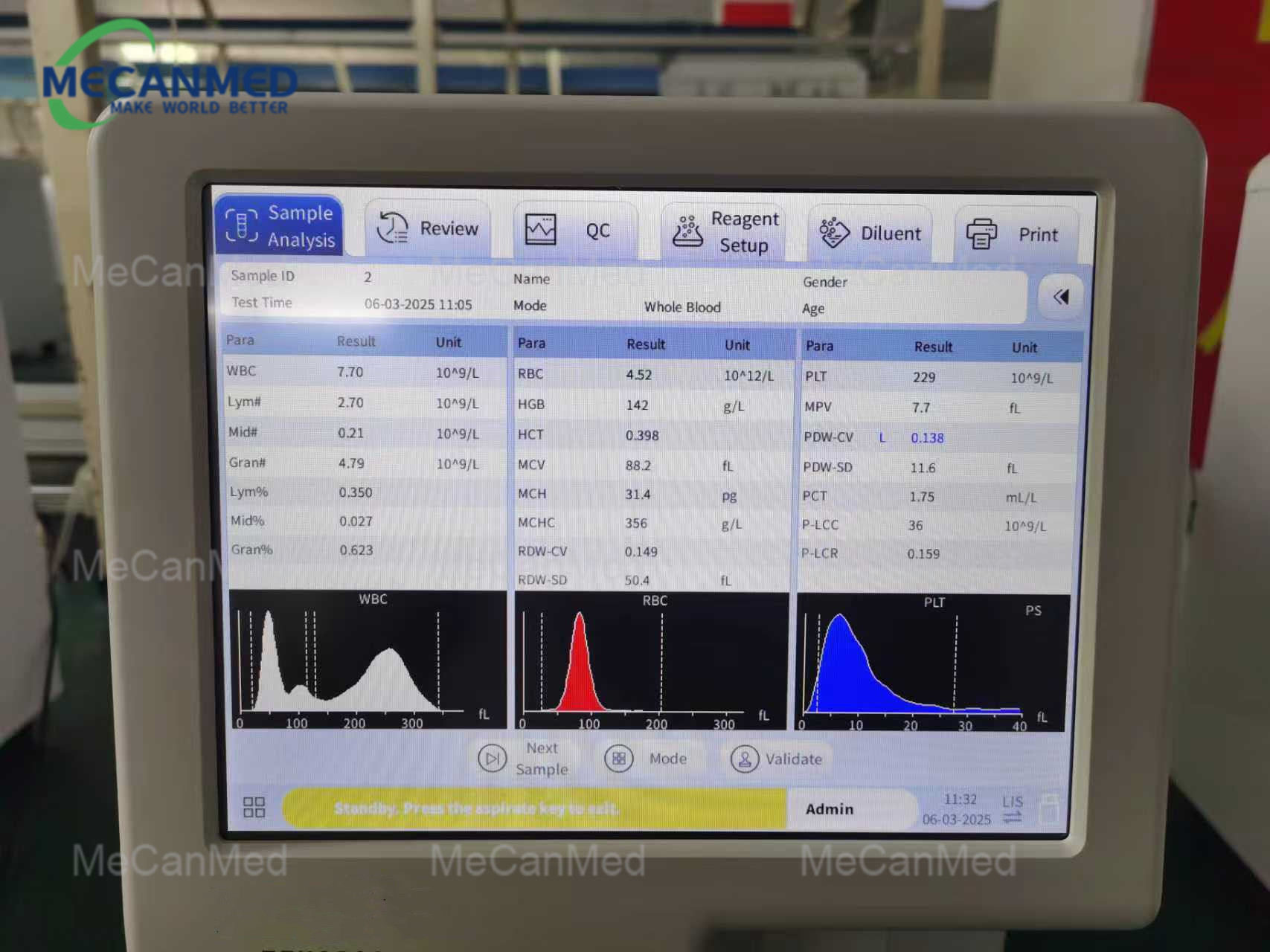1270x952 pixels.
Task: Tap the Review clock history icon
Action: (x=392, y=228)
